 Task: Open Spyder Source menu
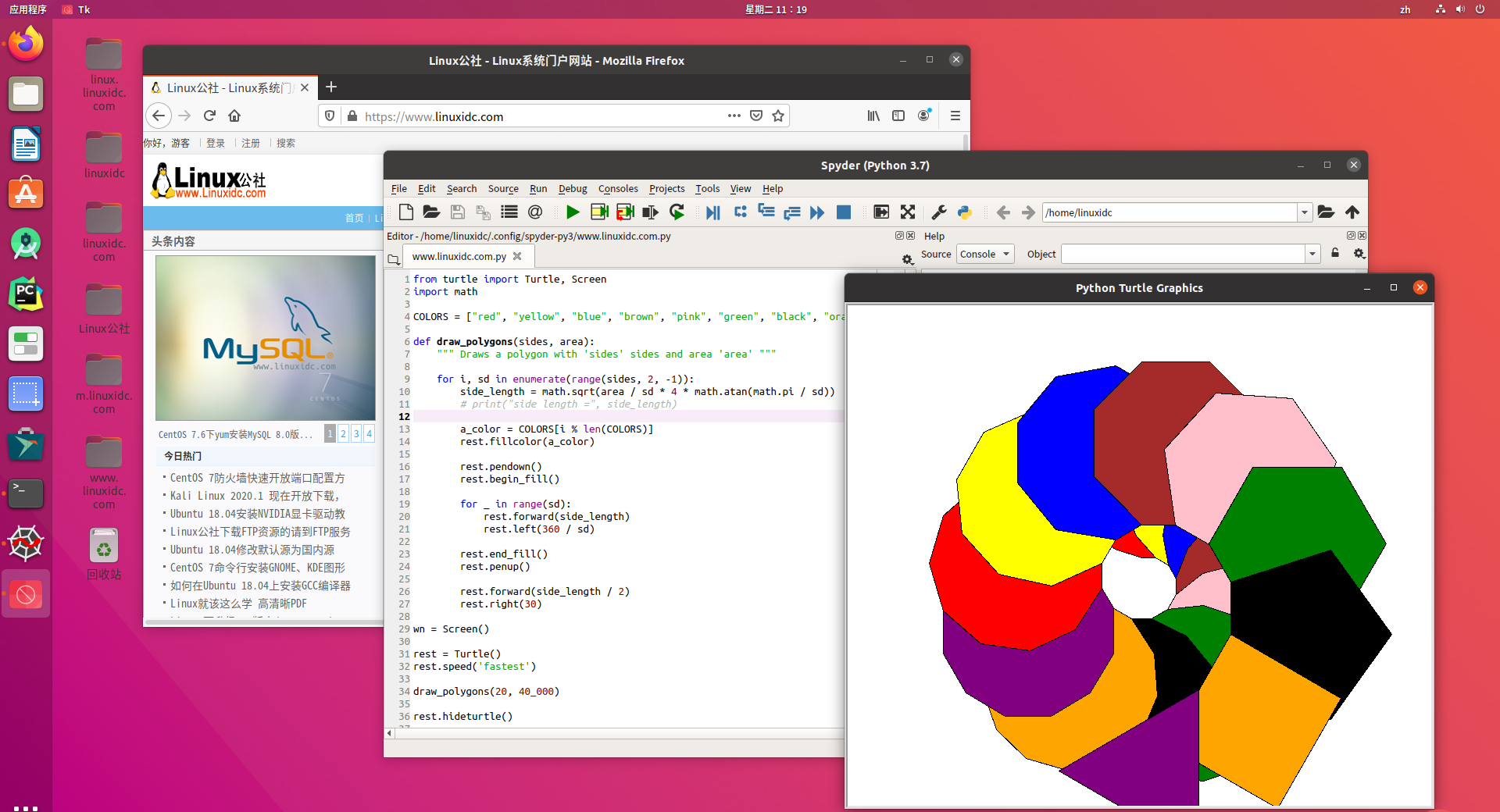coord(503,189)
